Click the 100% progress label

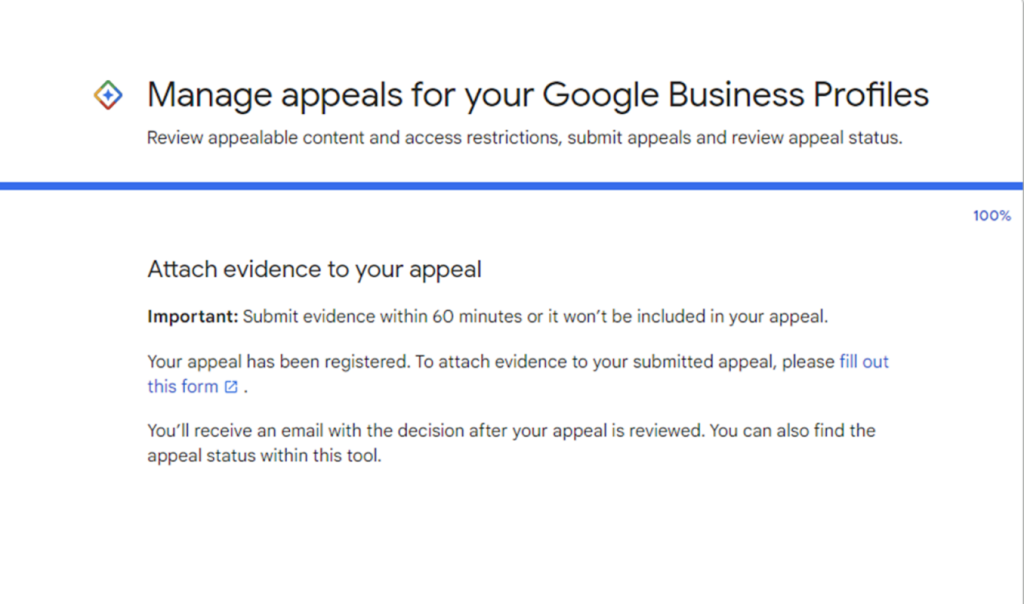(991, 216)
